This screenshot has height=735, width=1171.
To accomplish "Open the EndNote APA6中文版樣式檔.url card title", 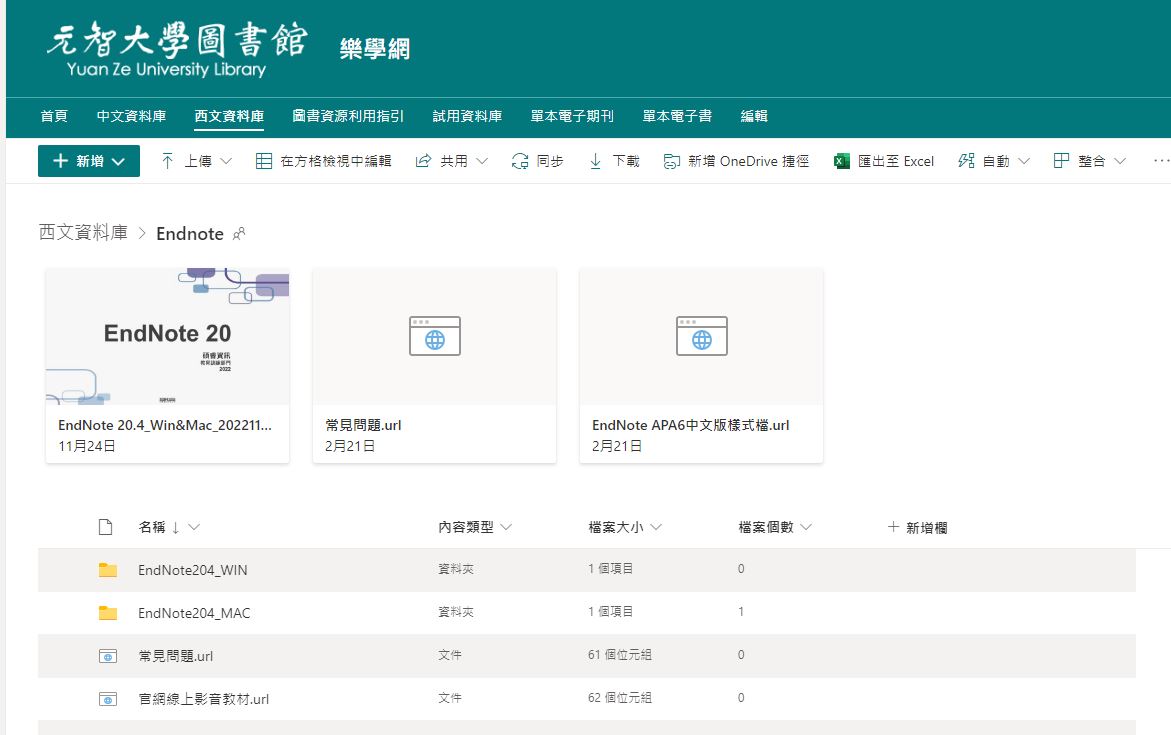I will click(x=691, y=425).
